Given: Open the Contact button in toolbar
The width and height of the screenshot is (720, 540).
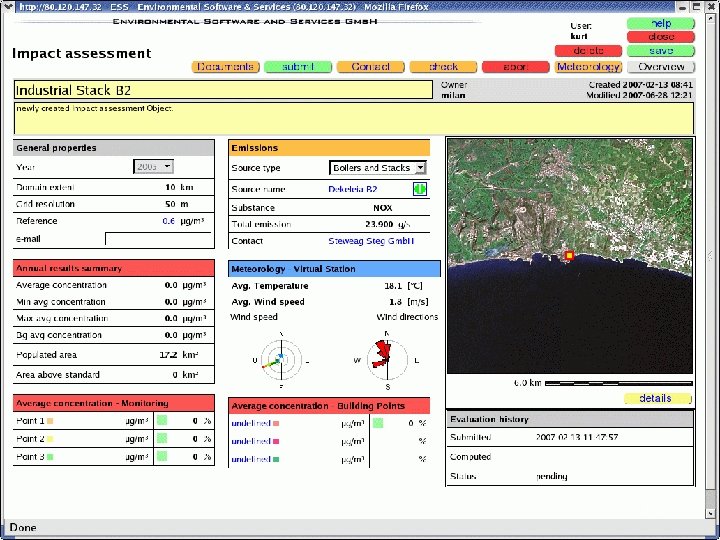Looking at the screenshot, I should 371,67.
